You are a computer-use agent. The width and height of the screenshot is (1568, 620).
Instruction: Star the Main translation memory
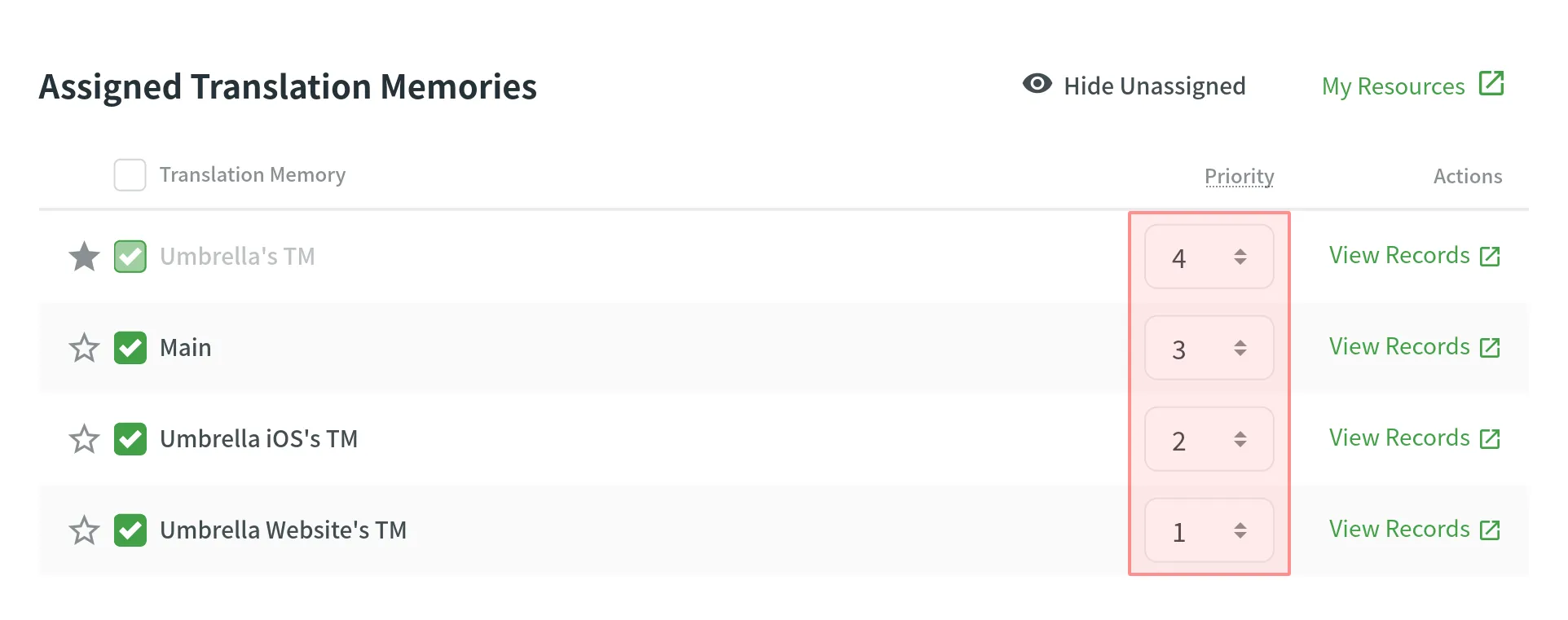[84, 348]
